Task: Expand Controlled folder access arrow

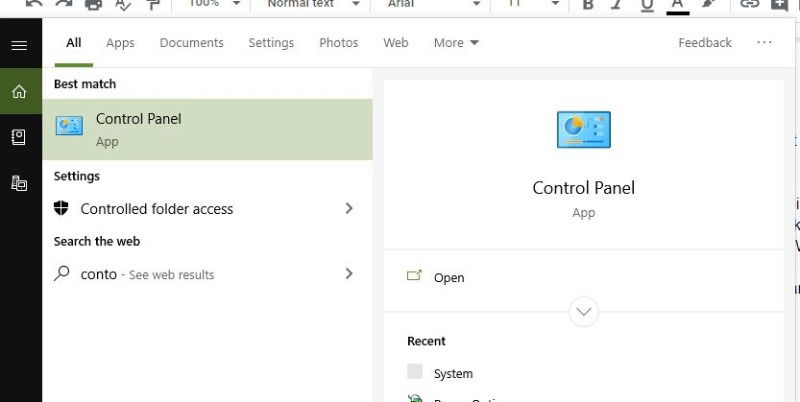Action: click(349, 208)
